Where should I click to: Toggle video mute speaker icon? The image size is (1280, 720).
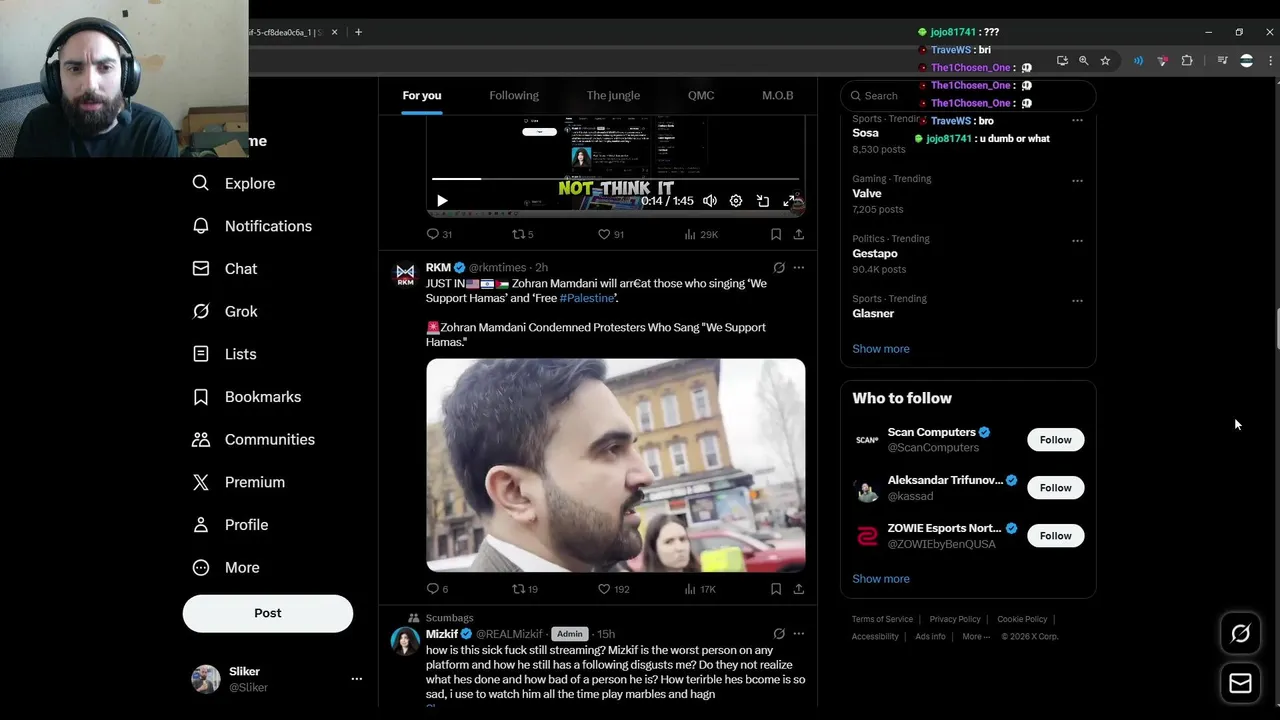[x=710, y=201]
